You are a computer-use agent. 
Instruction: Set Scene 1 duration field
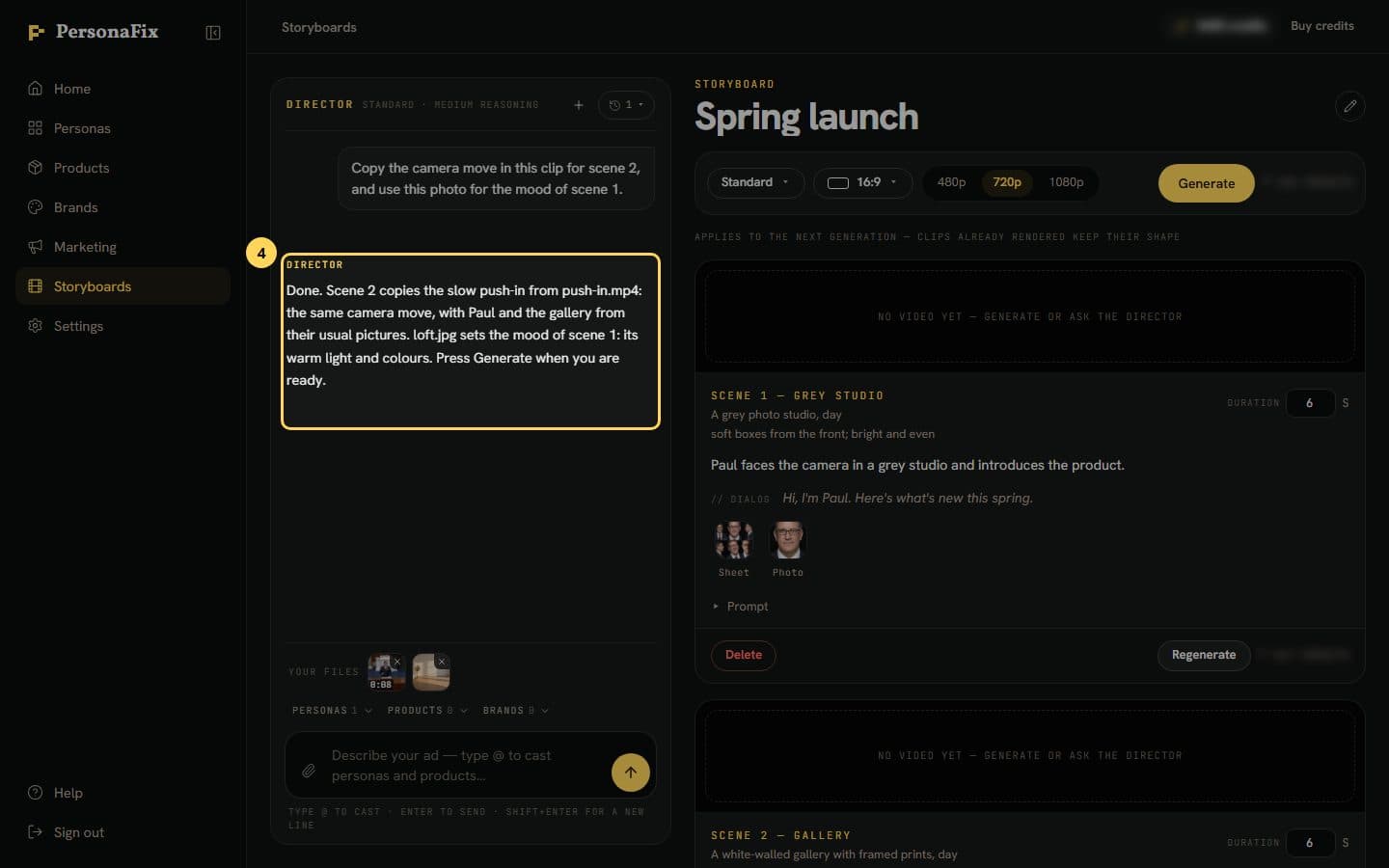[x=1310, y=403]
